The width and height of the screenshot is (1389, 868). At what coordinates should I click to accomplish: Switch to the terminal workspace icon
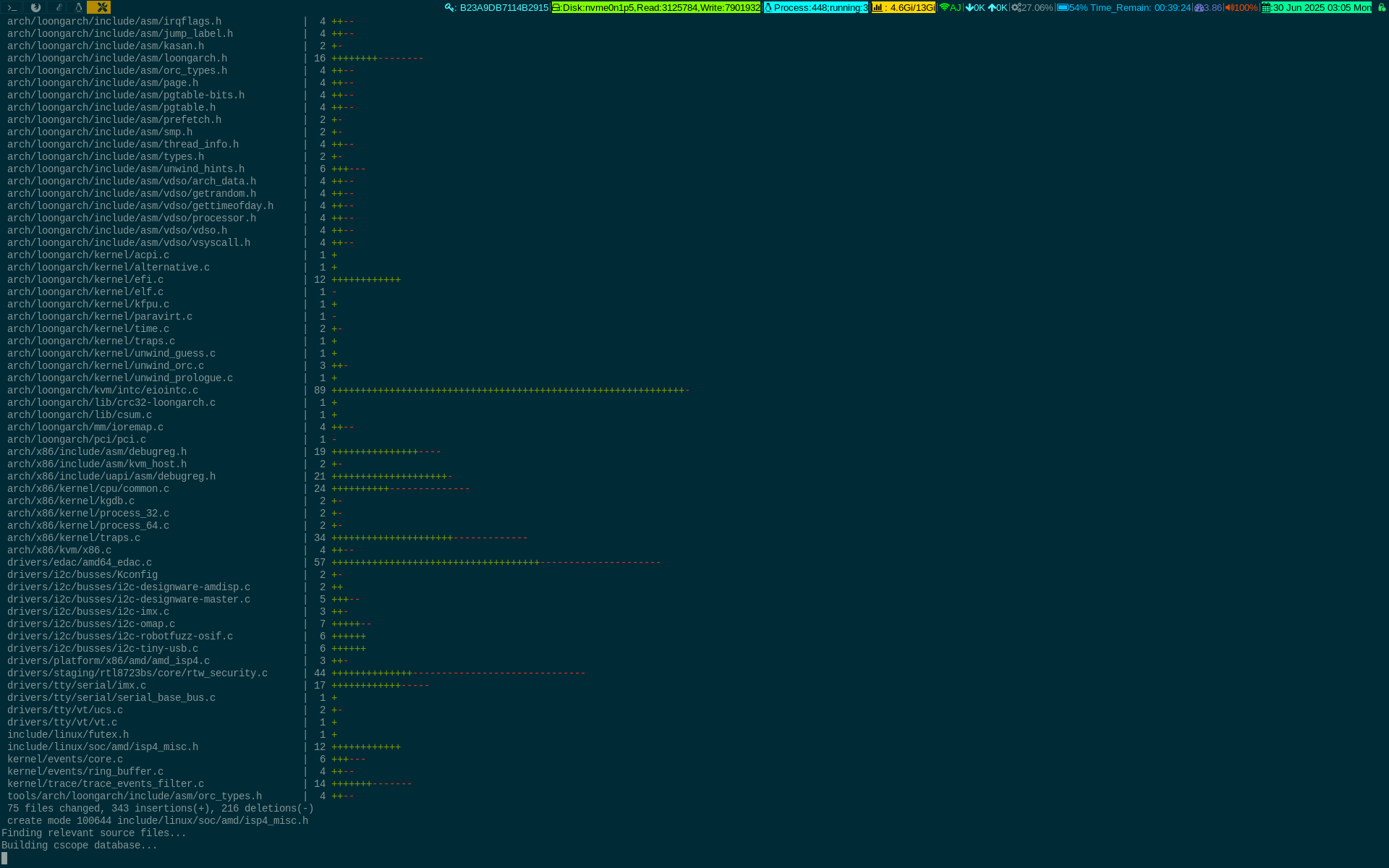12,7
